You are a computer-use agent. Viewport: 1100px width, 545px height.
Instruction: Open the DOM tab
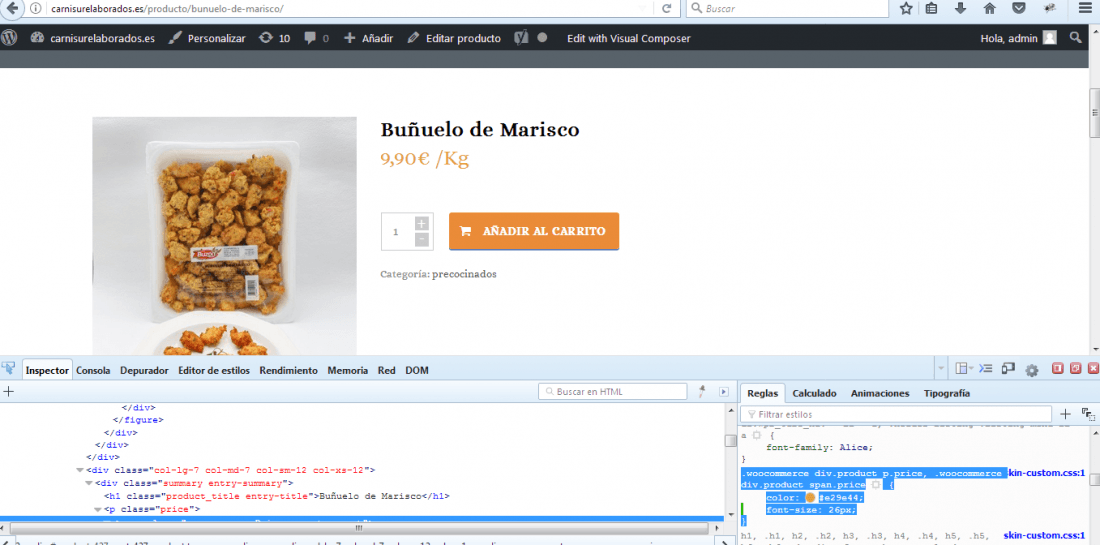pos(417,370)
